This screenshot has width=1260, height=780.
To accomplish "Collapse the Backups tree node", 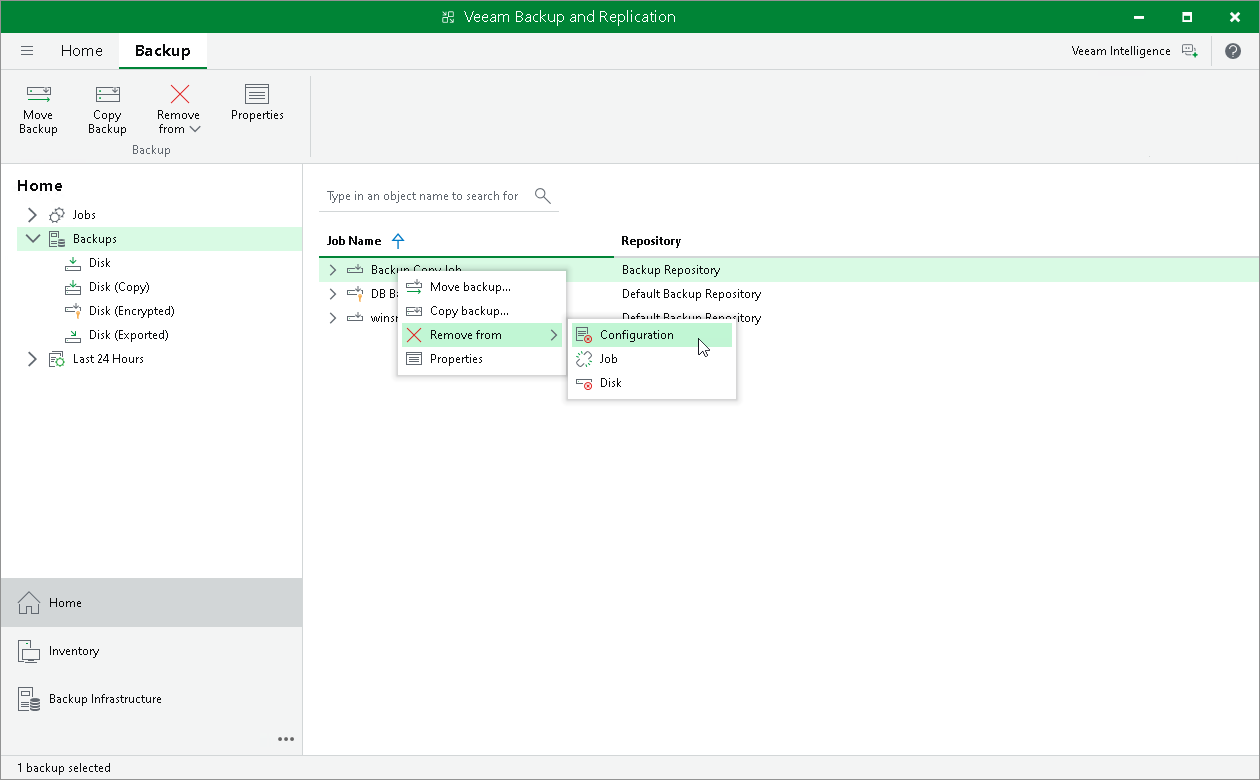I will 32,239.
